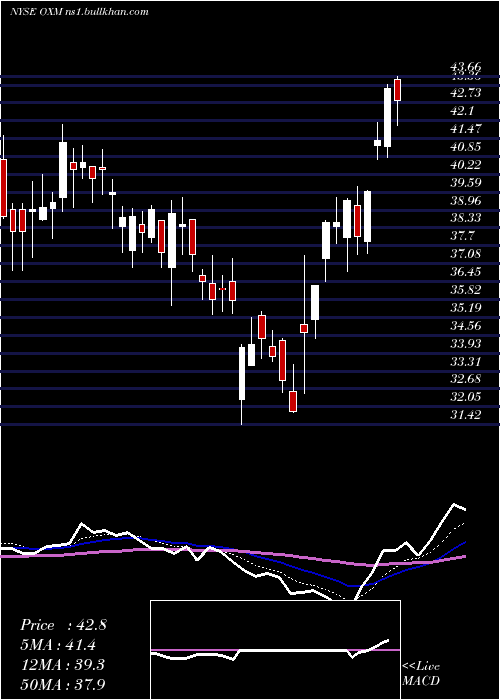The width and height of the screenshot is (500, 700).
Task: Click the 33.31 price axis label
Action: tap(466, 361)
